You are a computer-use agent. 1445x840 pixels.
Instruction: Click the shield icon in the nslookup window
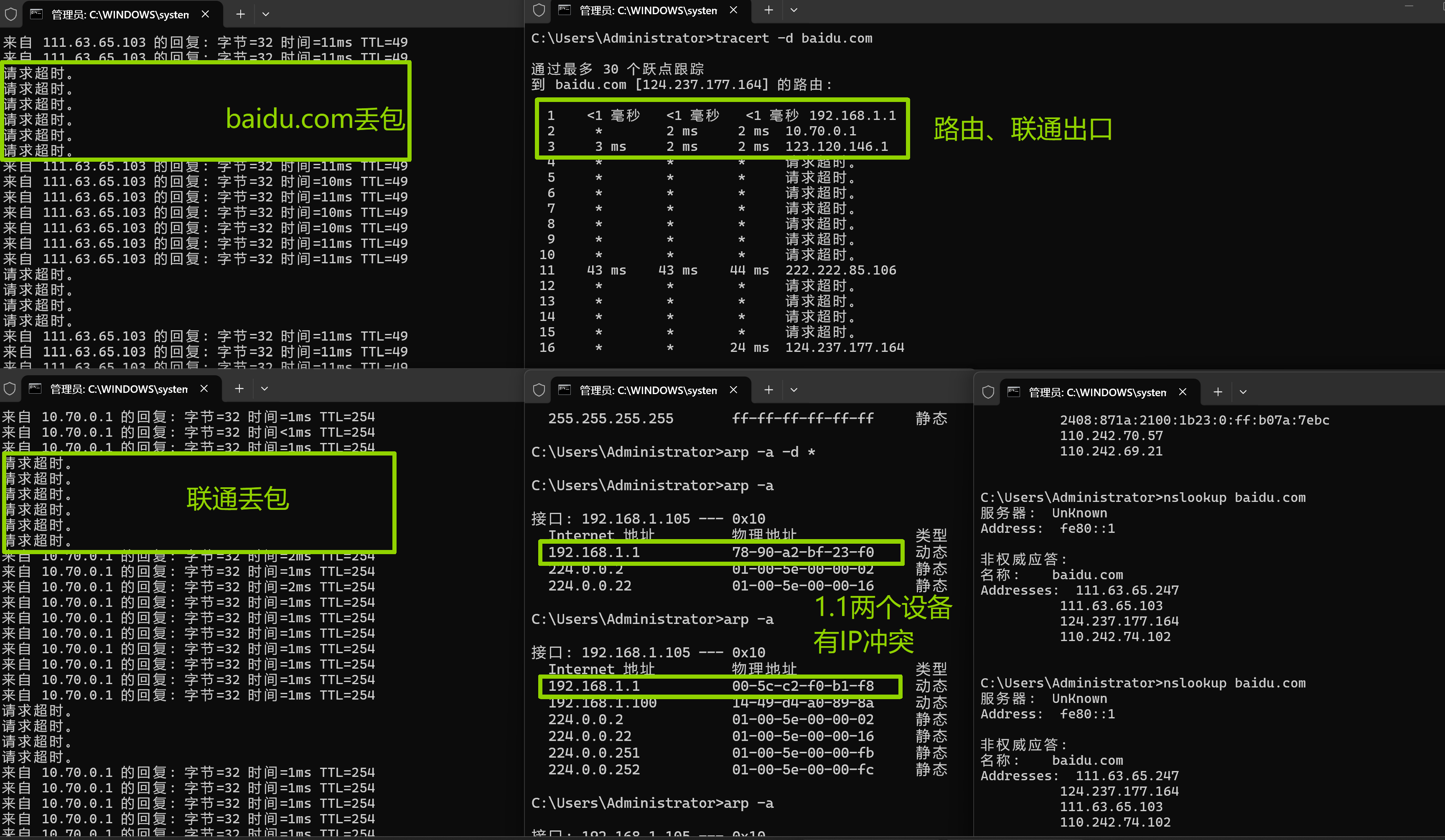click(x=988, y=392)
